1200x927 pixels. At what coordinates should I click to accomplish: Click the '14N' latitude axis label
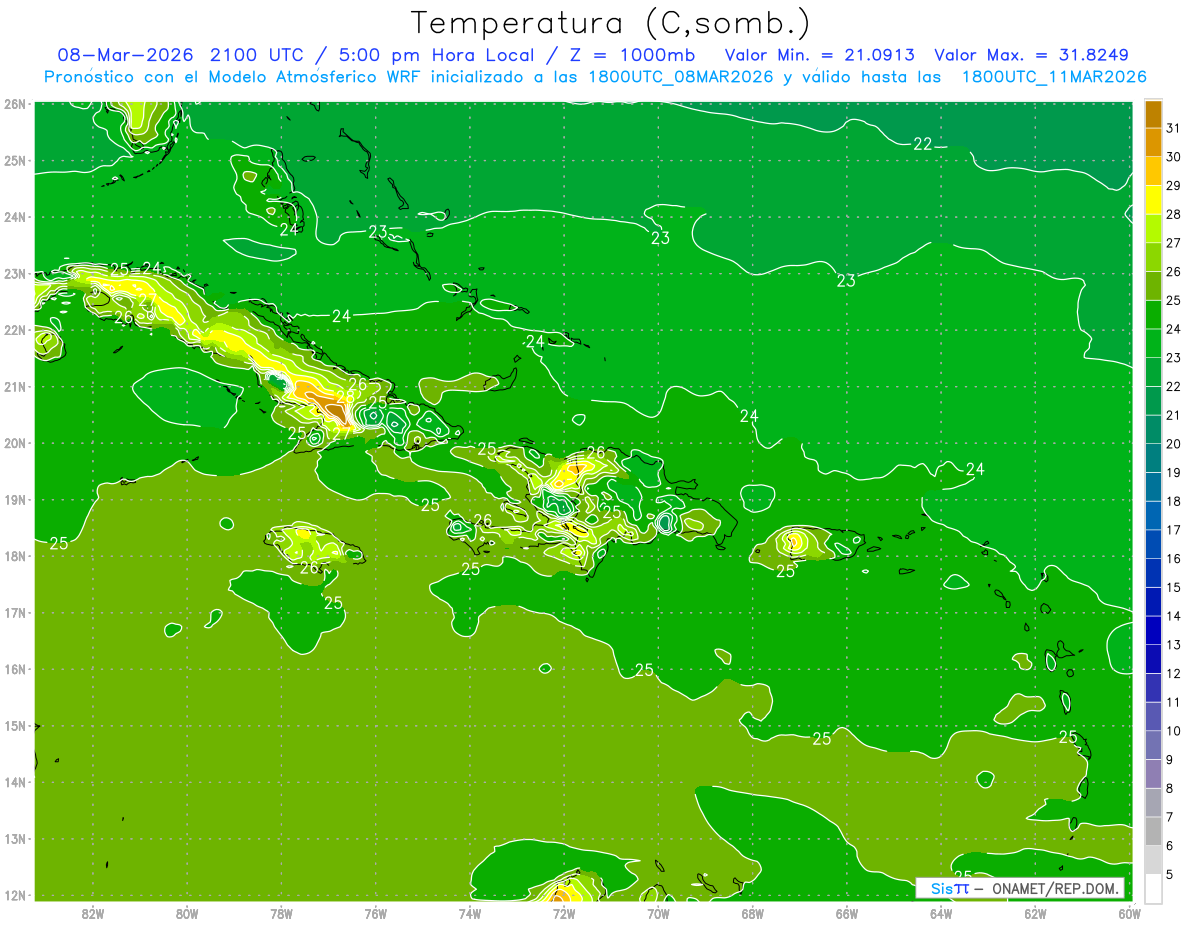point(15,782)
